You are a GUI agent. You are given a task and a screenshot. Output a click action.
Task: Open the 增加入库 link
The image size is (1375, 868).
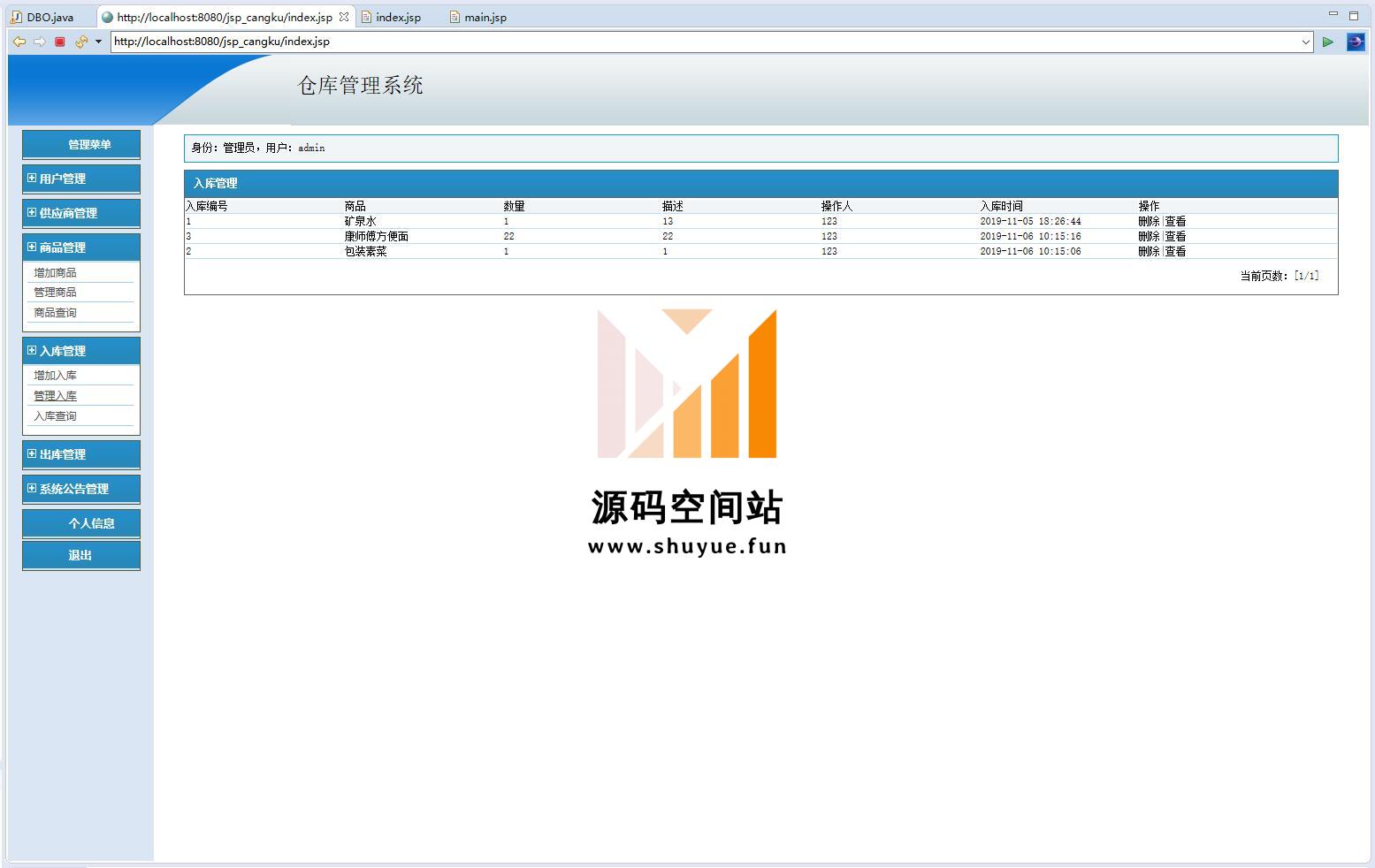click(55, 376)
